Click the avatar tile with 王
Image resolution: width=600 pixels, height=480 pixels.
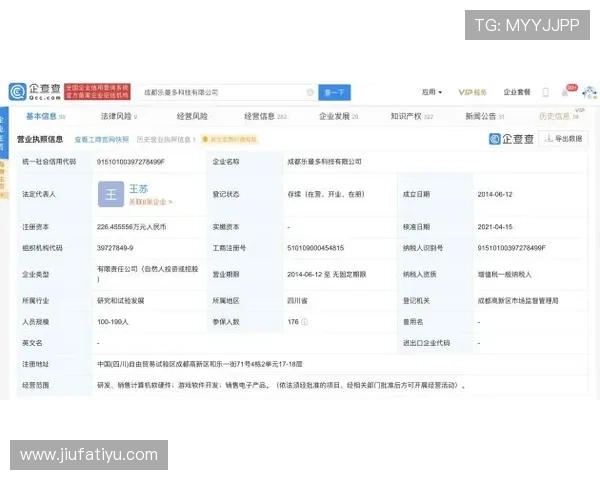[111, 194]
